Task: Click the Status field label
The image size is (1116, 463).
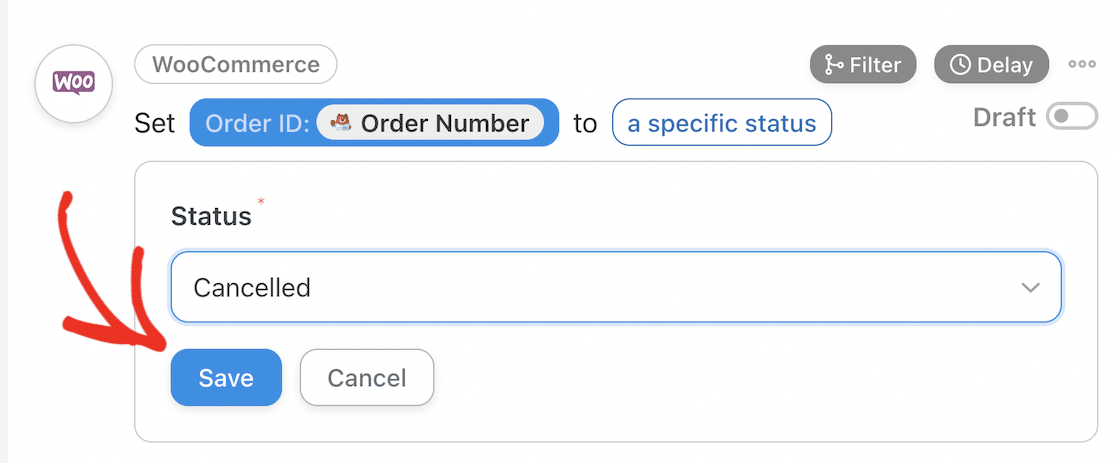Action: [x=211, y=215]
